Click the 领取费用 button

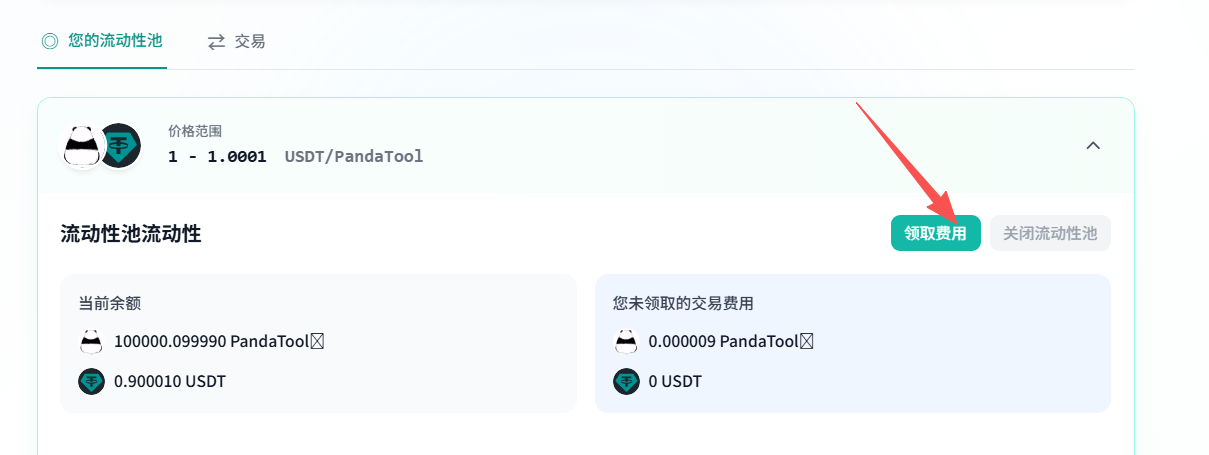pyautogui.click(x=935, y=233)
